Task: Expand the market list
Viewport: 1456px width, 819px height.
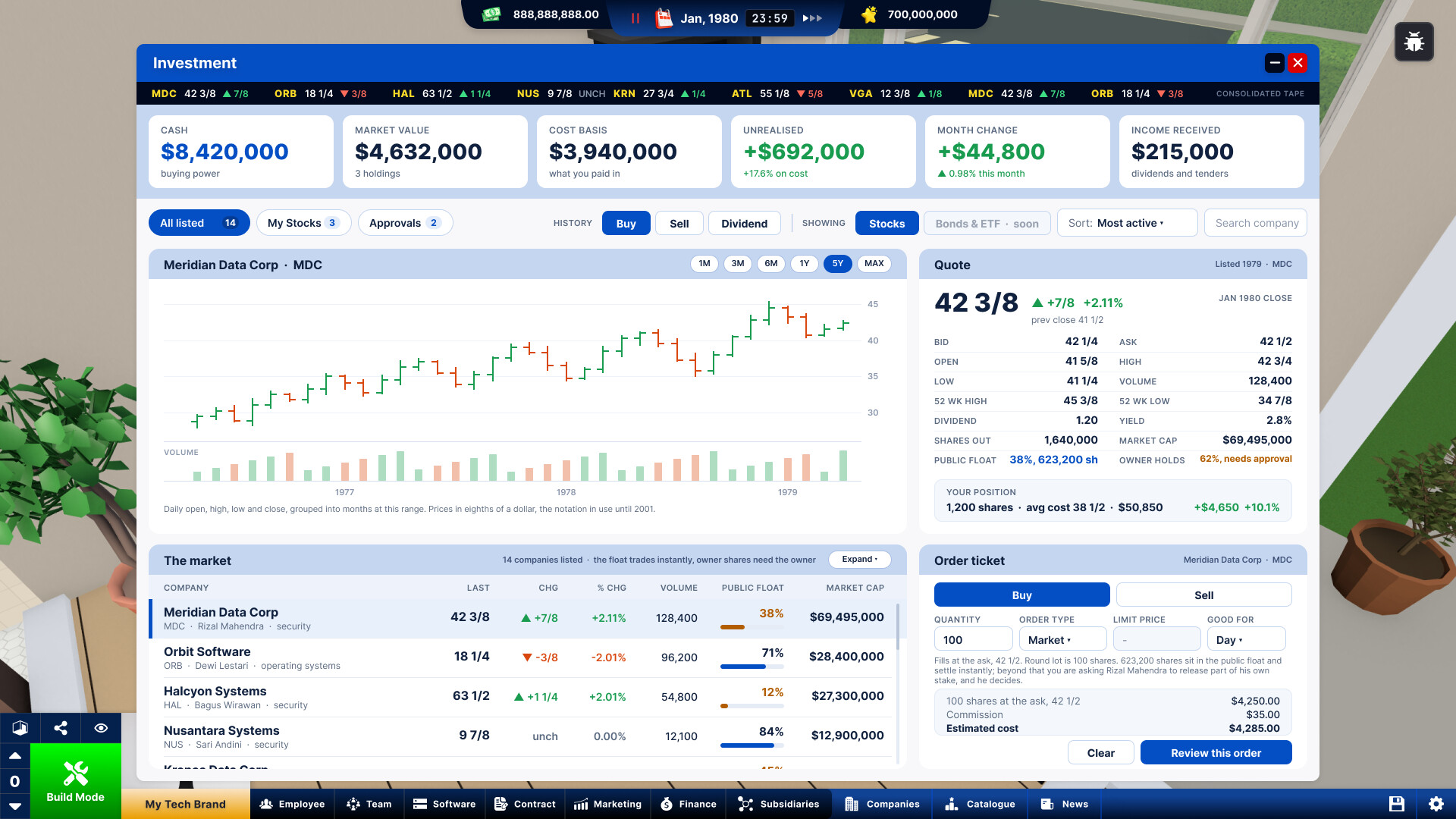Action: [x=860, y=560]
